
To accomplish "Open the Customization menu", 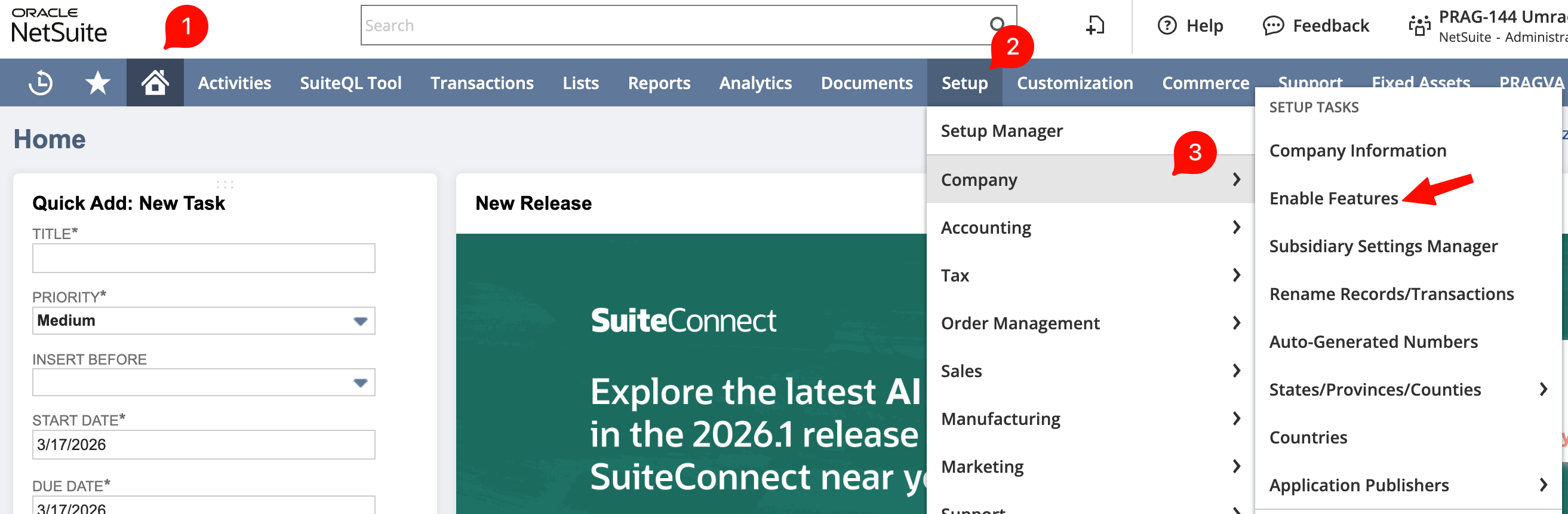I will point(1075,83).
